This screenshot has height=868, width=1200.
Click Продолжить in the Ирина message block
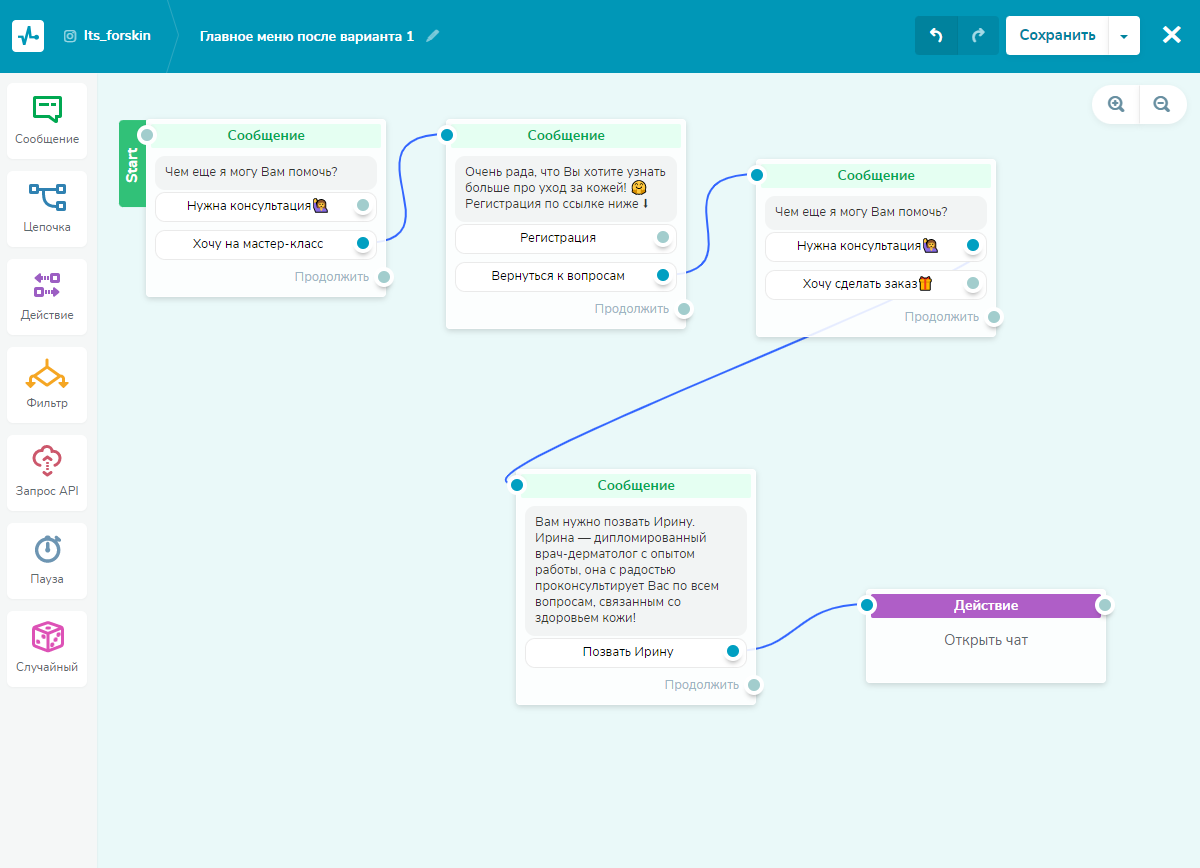pos(702,685)
